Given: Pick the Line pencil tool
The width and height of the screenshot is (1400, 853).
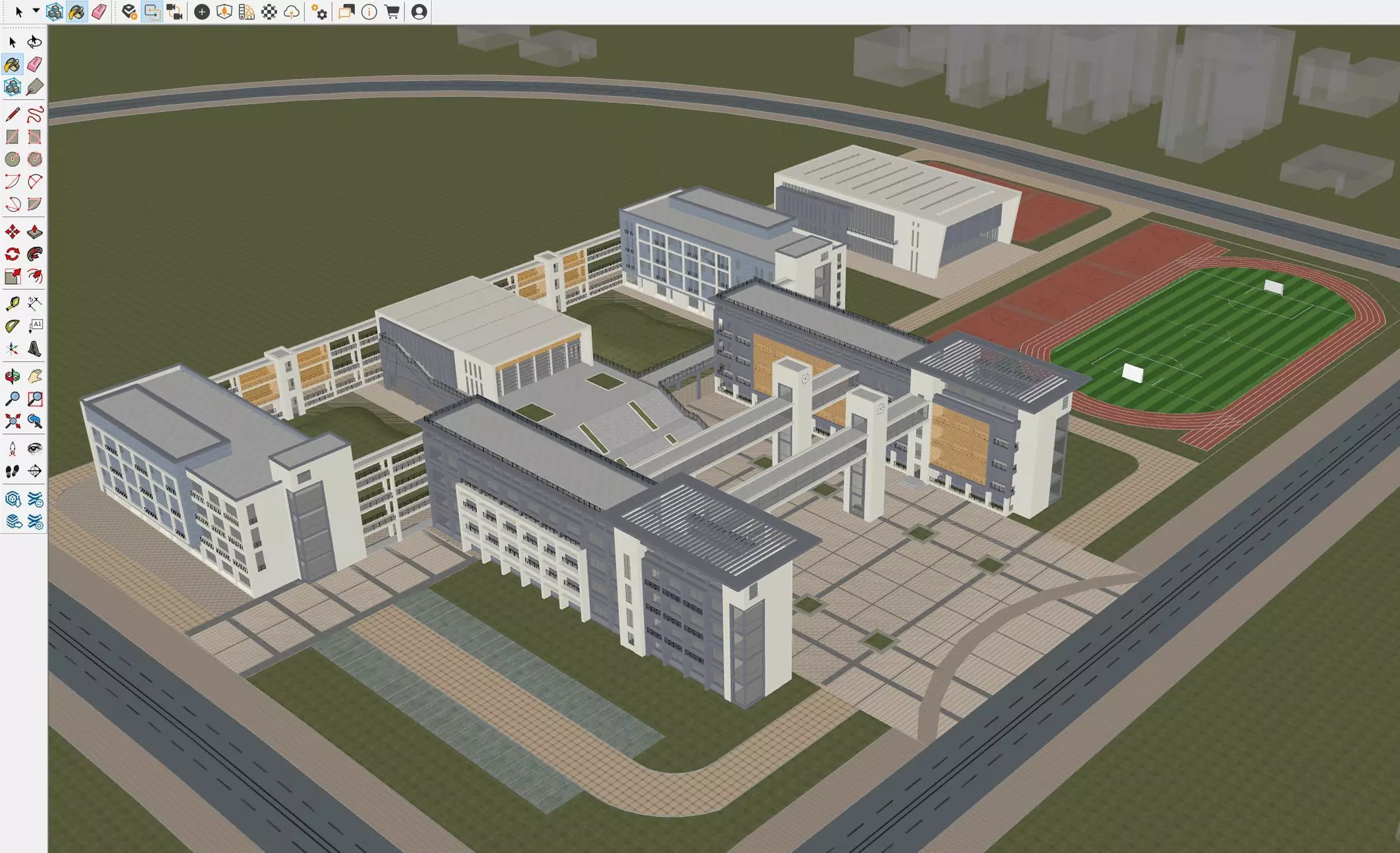Looking at the screenshot, I should [x=13, y=115].
